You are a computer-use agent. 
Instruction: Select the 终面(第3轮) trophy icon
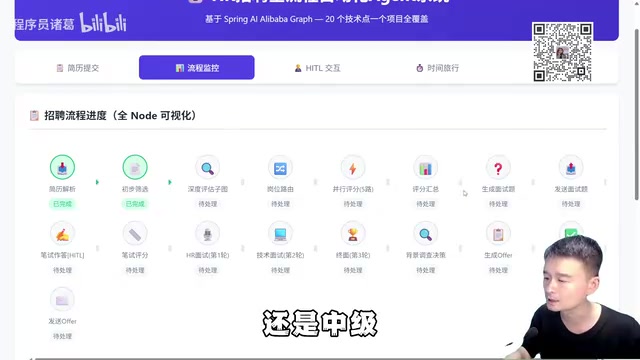point(353,234)
